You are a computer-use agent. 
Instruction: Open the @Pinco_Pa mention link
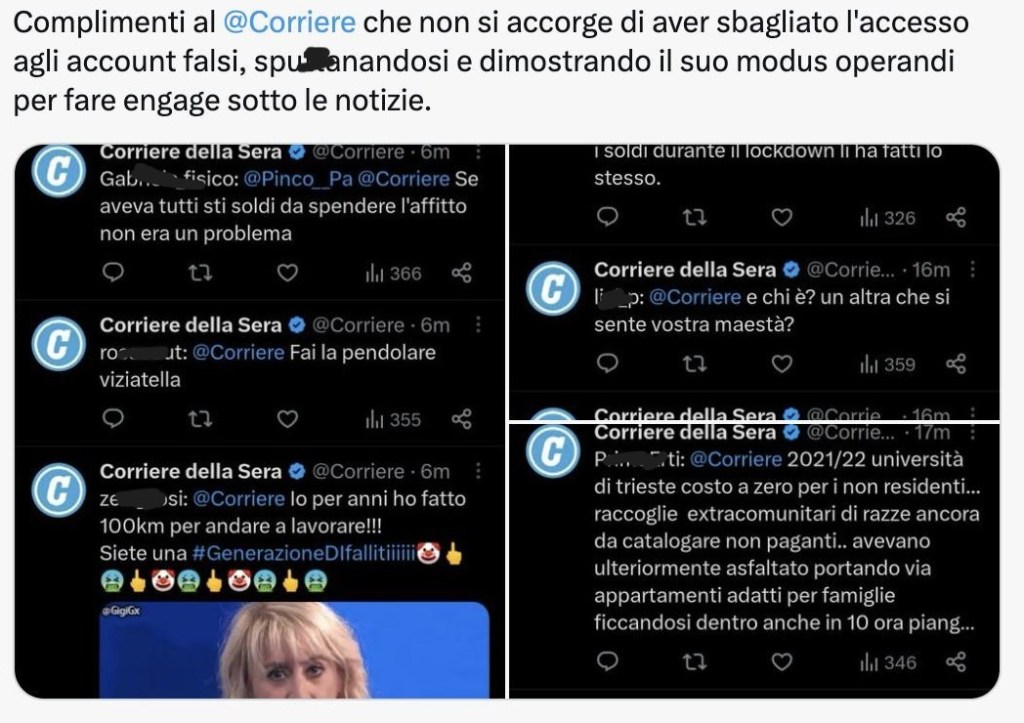pyautogui.click(x=298, y=179)
